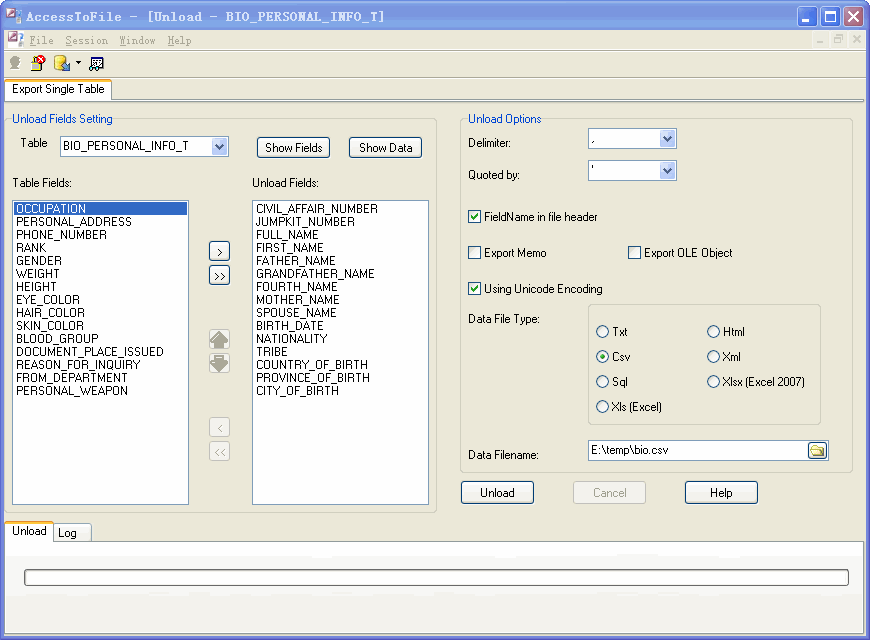Image resolution: width=870 pixels, height=640 pixels.
Task: Select SPOUSE_NAME in Unload Fields
Action: tap(340, 313)
